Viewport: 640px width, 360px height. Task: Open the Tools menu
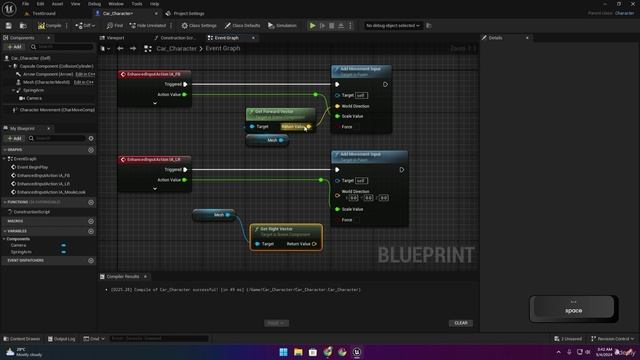(137, 4)
